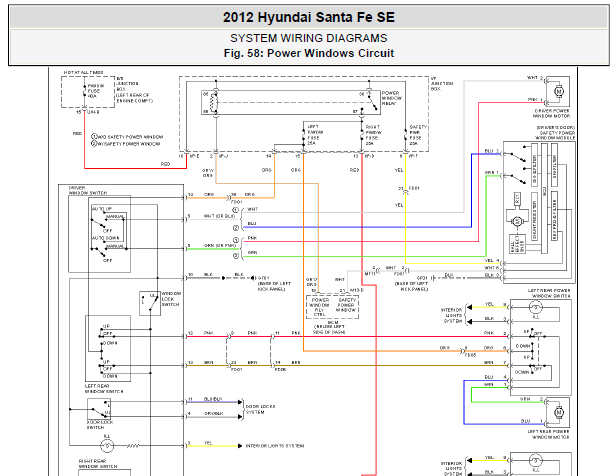Screen dimensions: 613x476
Task: Click the "LEFT REAR POWER WINDOW SWITCH" label
Action: pos(549,293)
